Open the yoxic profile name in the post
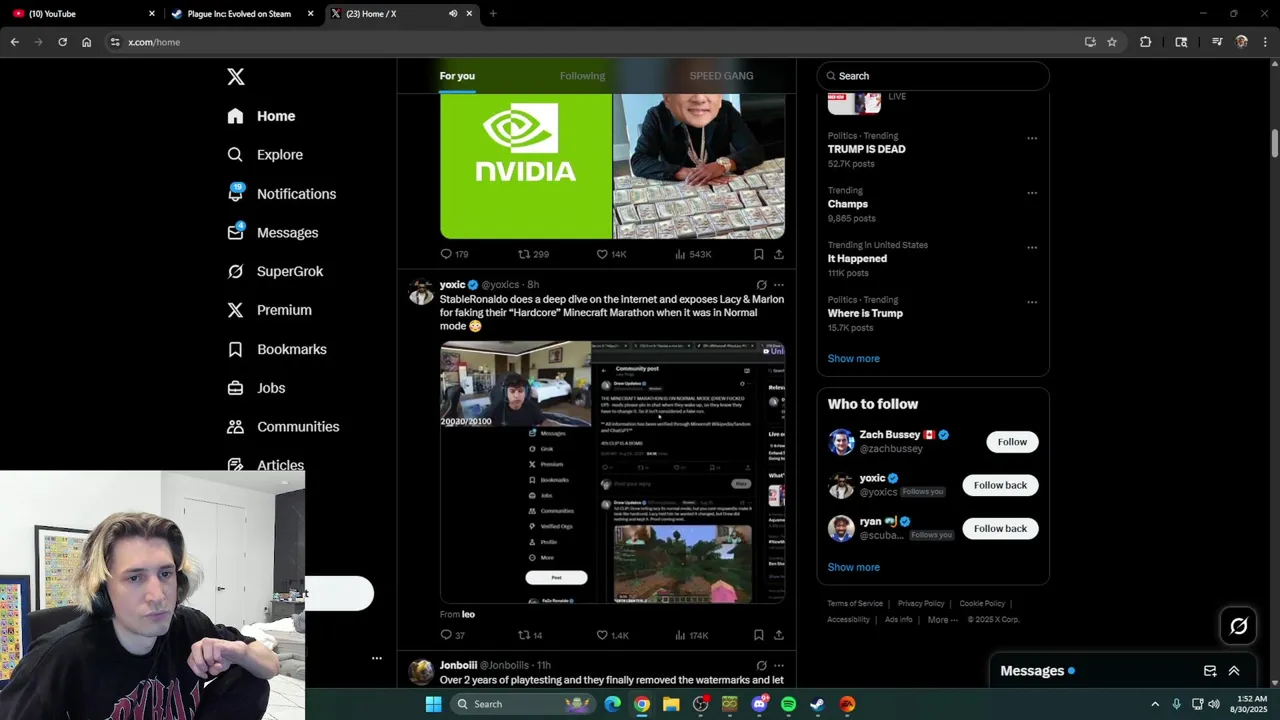Screen dimensions: 1280x720 pyautogui.click(x=453, y=285)
